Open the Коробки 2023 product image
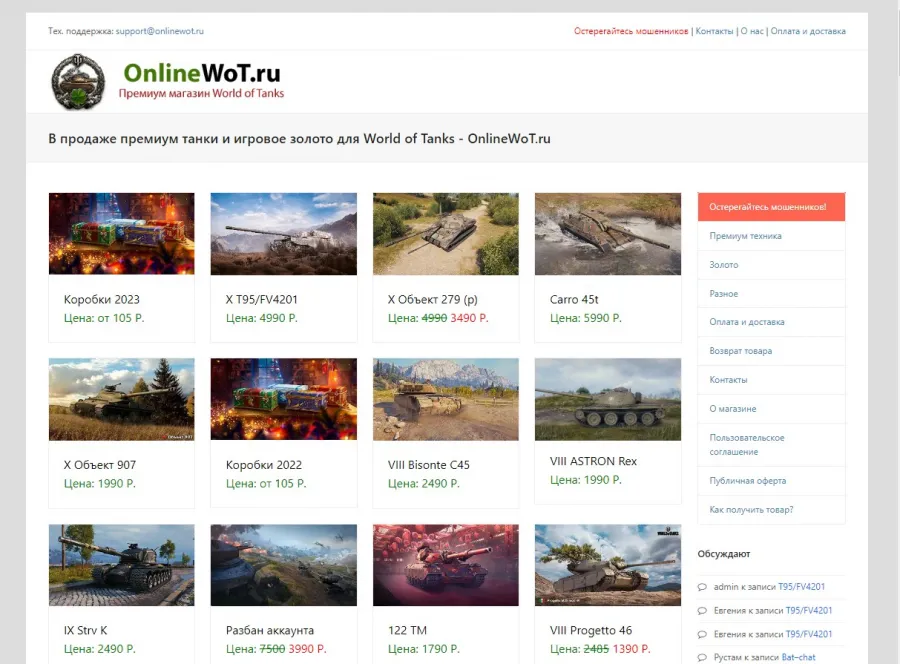Image resolution: width=900 pixels, height=664 pixels. (x=122, y=234)
